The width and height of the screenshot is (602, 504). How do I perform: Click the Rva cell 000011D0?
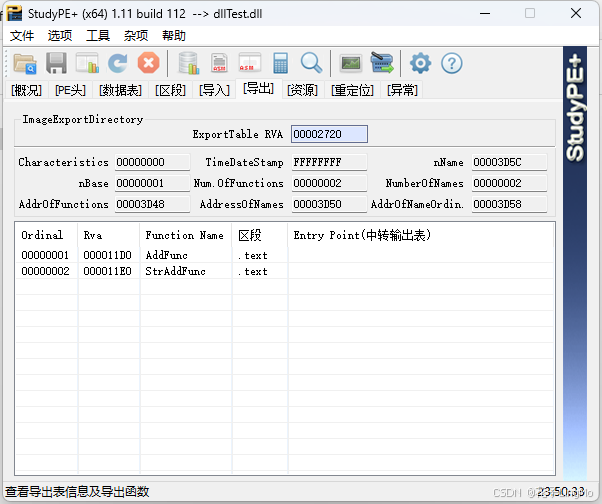point(108,255)
